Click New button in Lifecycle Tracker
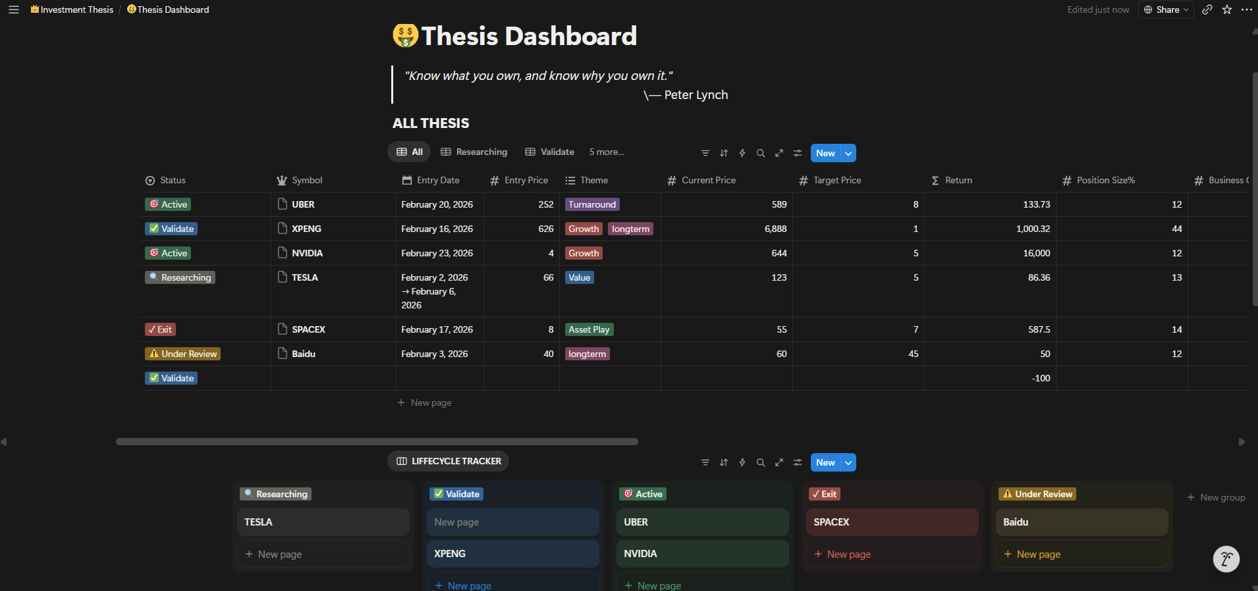Image resolution: width=1258 pixels, height=591 pixels. 825,462
